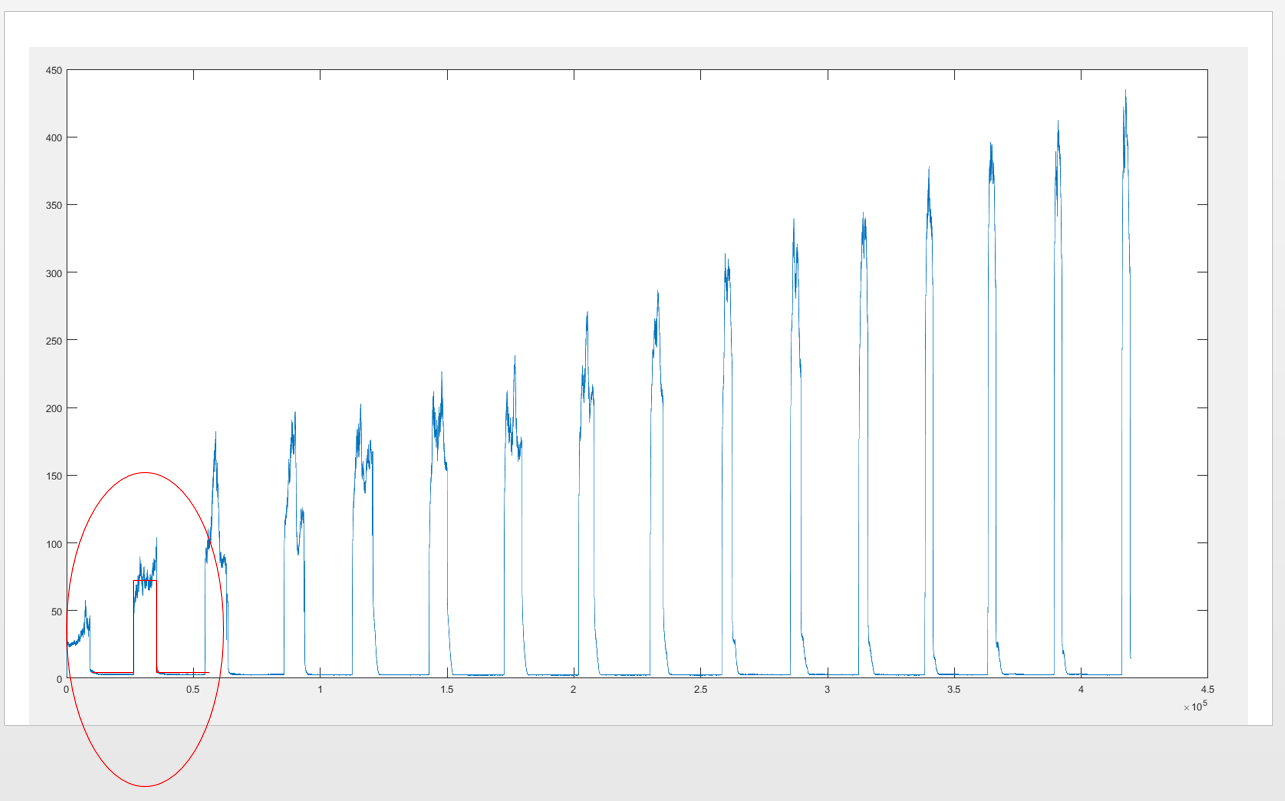
Task: Click the y-axis tick label 400
Action: [x=54, y=138]
